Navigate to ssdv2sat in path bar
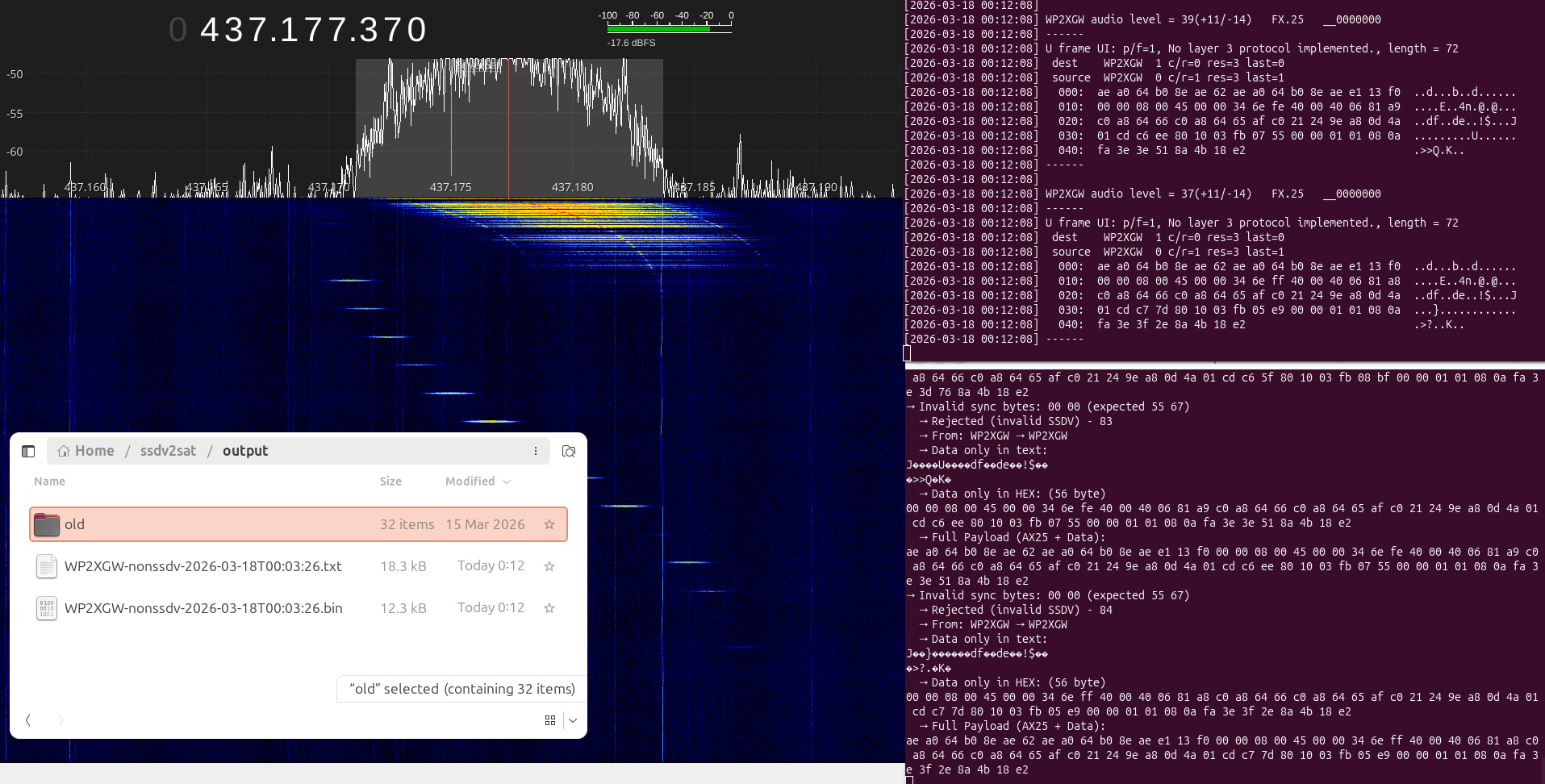The height and width of the screenshot is (784, 1545). click(168, 451)
